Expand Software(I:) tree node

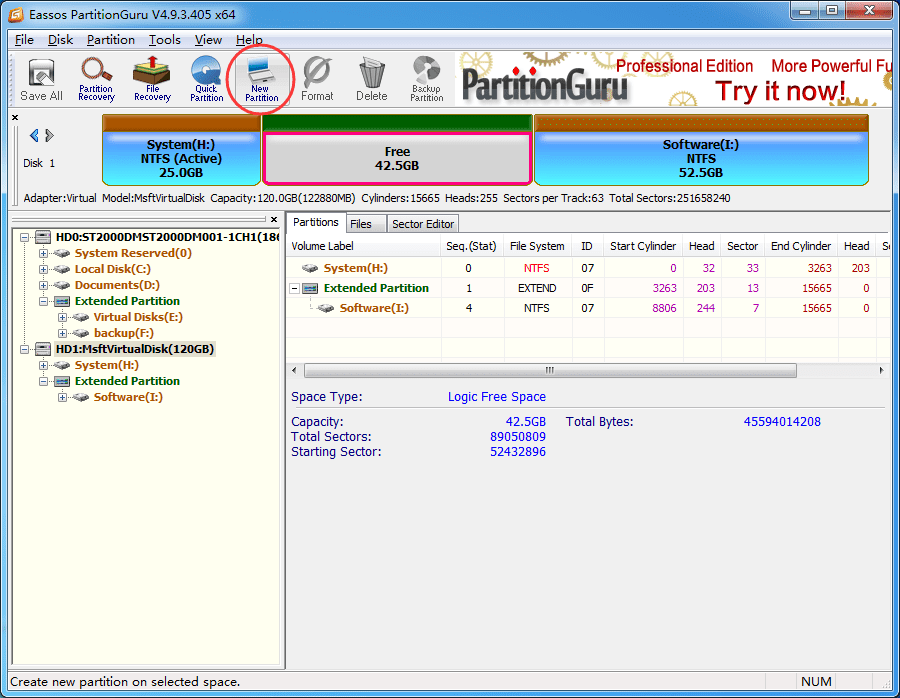pyautogui.click(x=62, y=397)
